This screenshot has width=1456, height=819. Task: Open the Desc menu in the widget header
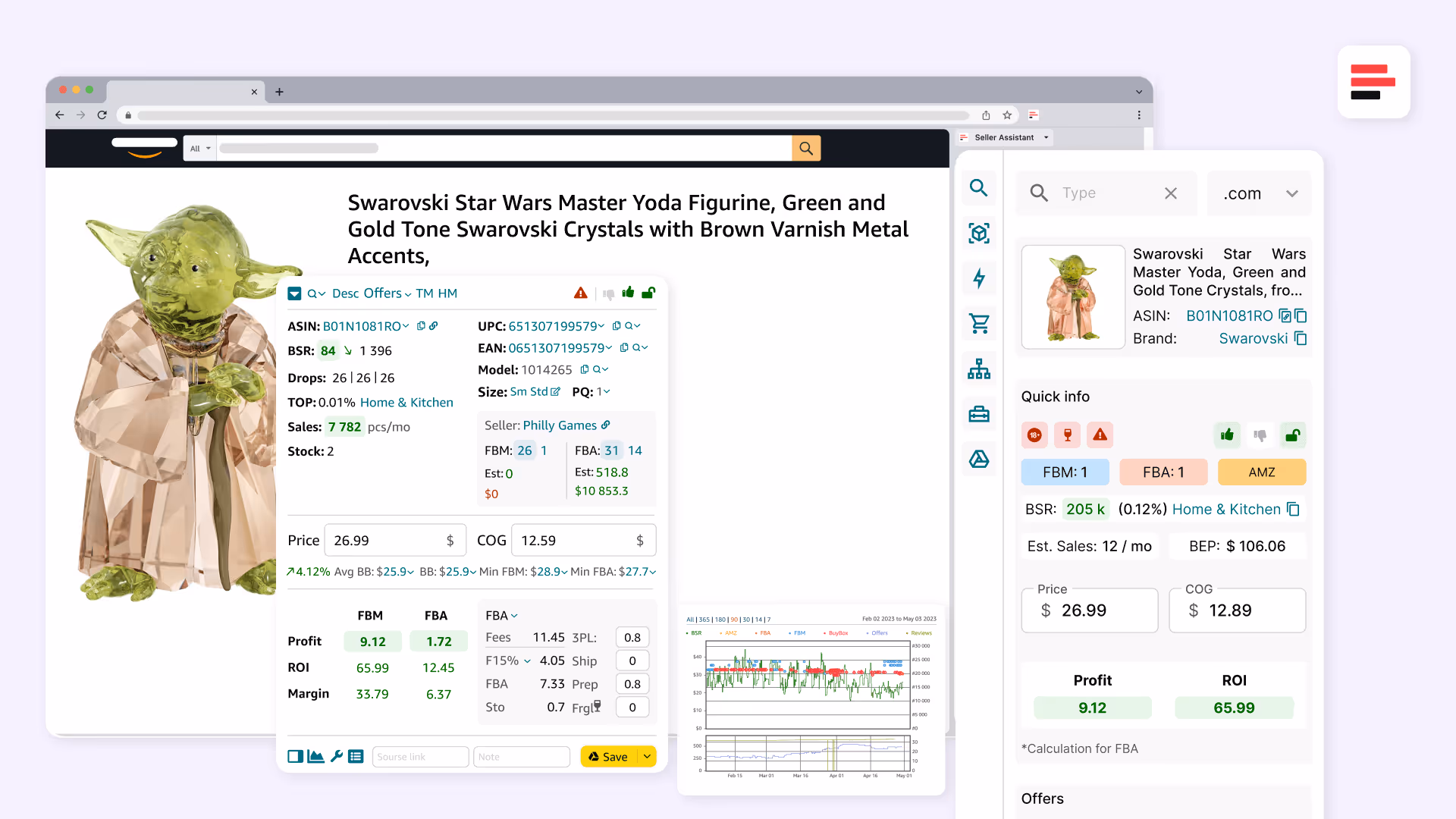coord(345,293)
